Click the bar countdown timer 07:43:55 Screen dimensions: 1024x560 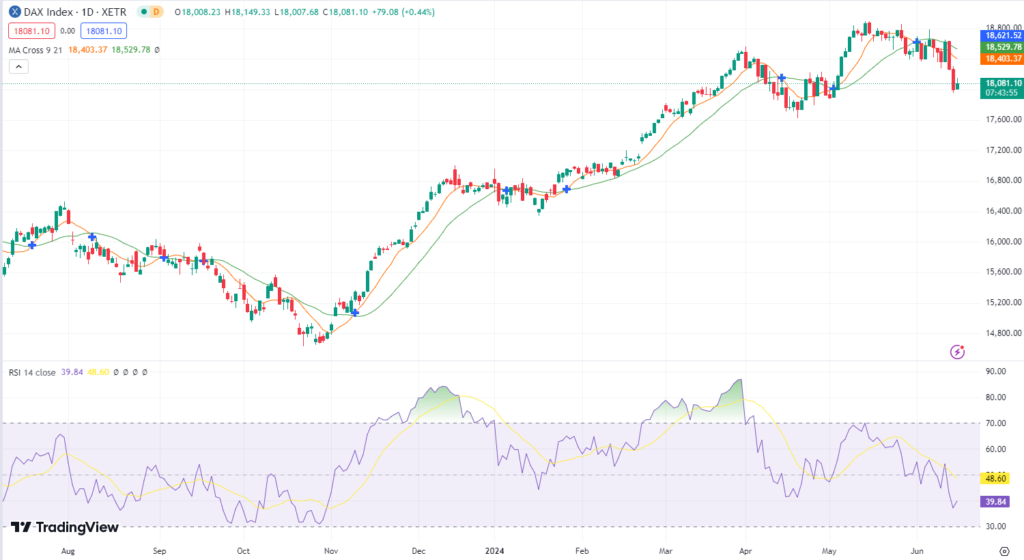click(1002, 93)
